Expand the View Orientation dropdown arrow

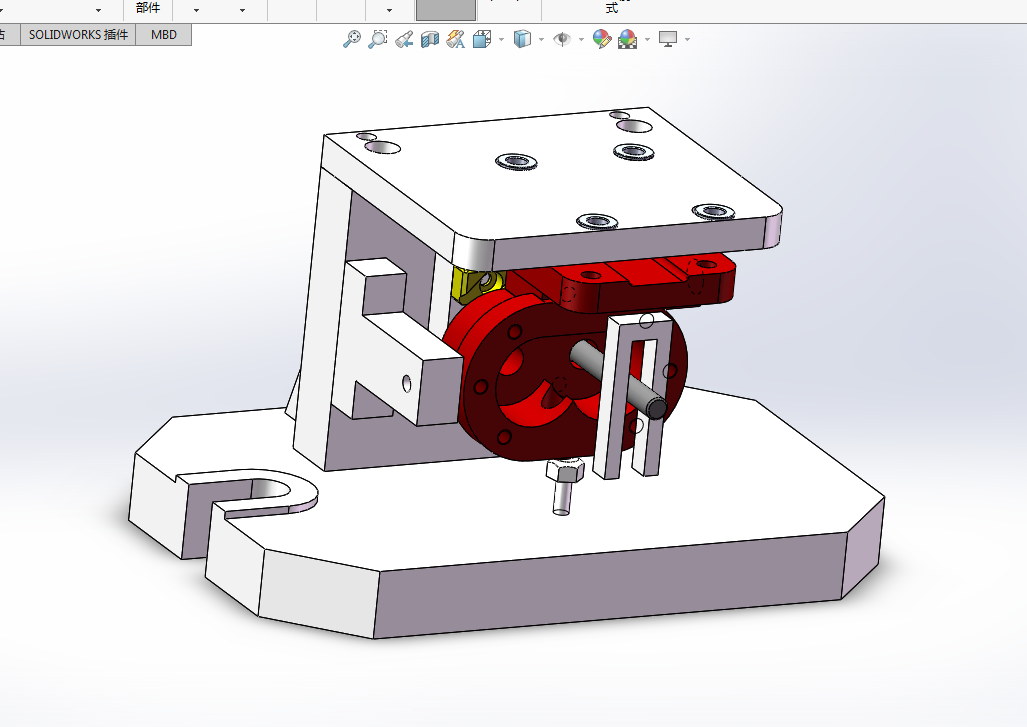[502, 40]
